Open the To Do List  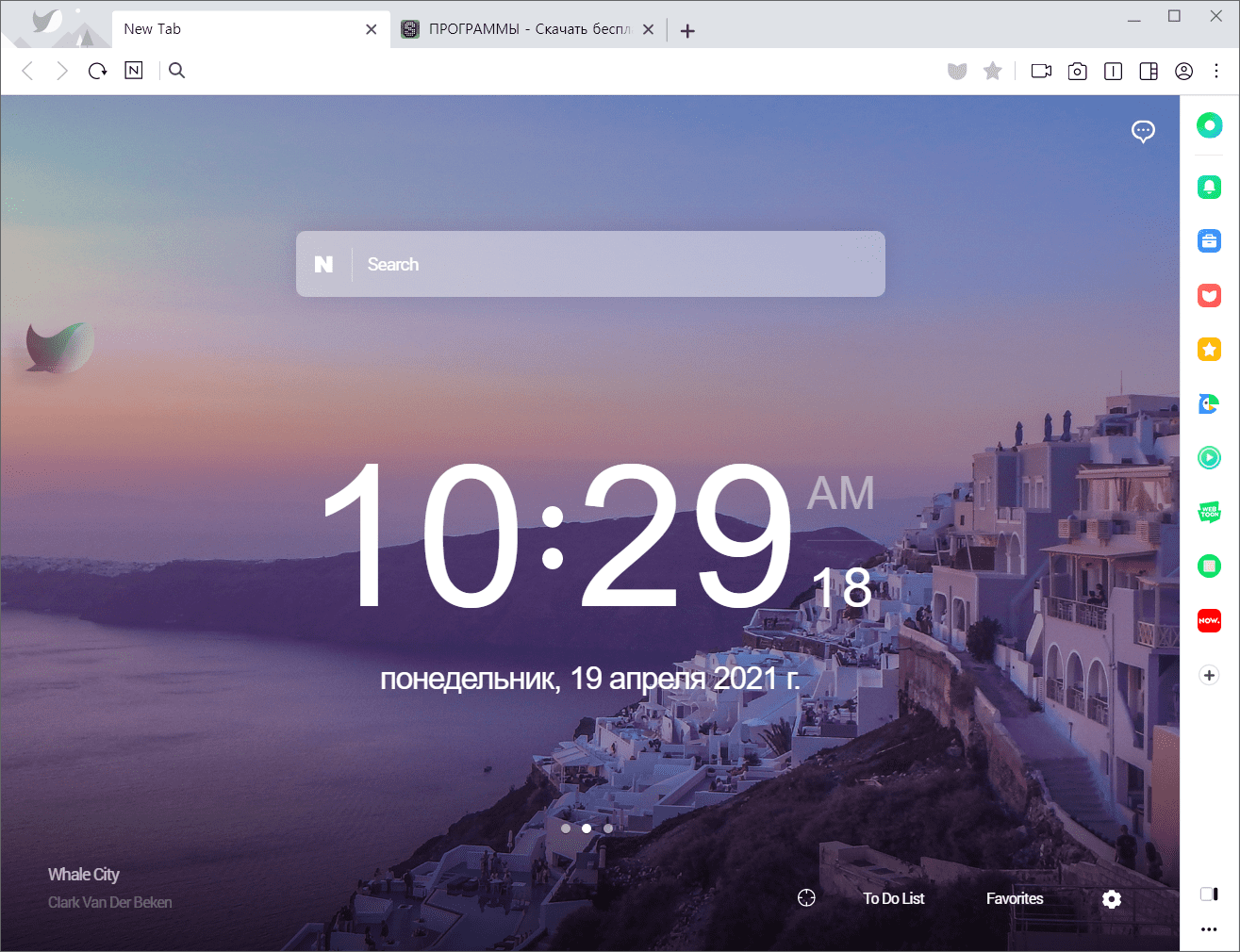tap(894, 898)
